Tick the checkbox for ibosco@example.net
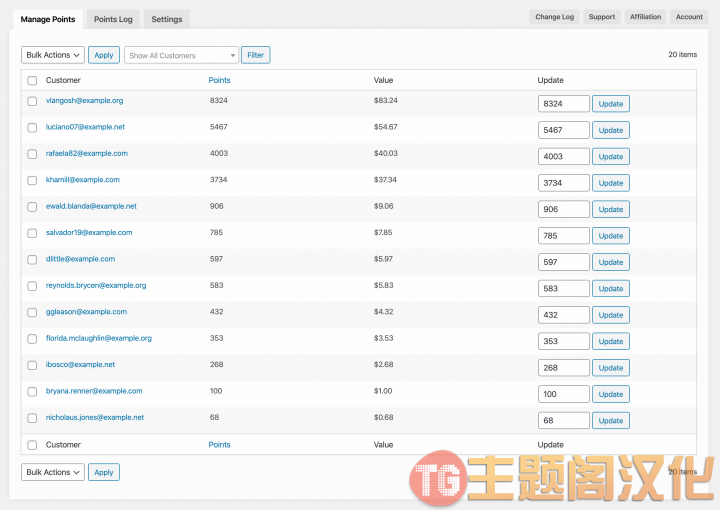 (32, 365)
